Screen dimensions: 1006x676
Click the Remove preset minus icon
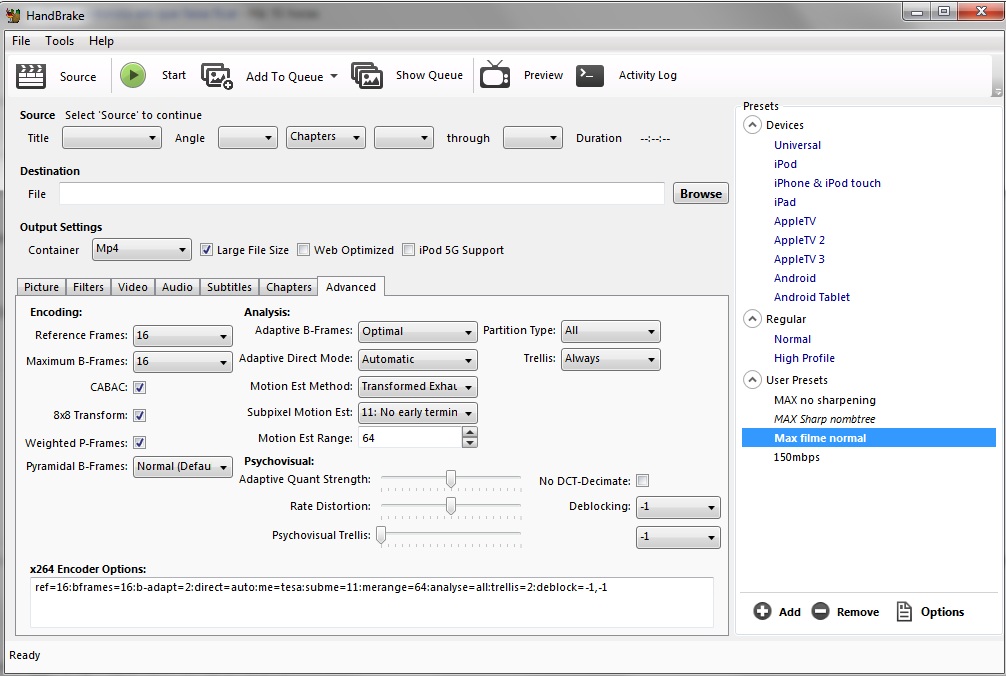pyautogui.click(x=821, y=611)
